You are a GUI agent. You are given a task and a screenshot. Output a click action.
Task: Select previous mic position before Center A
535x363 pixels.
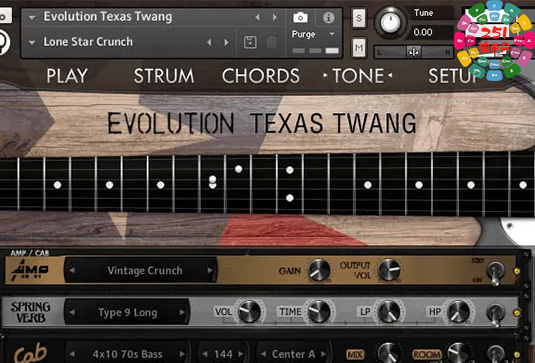263,354
